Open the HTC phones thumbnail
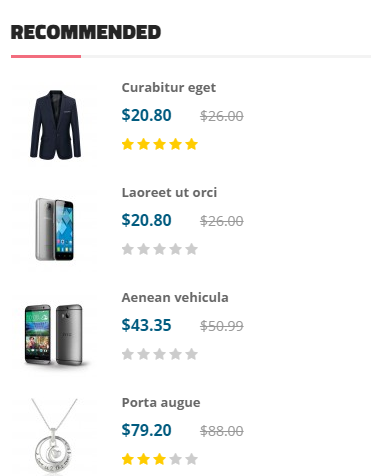The width and height of the screenshot is (374, 476). (x=55, y=335)
